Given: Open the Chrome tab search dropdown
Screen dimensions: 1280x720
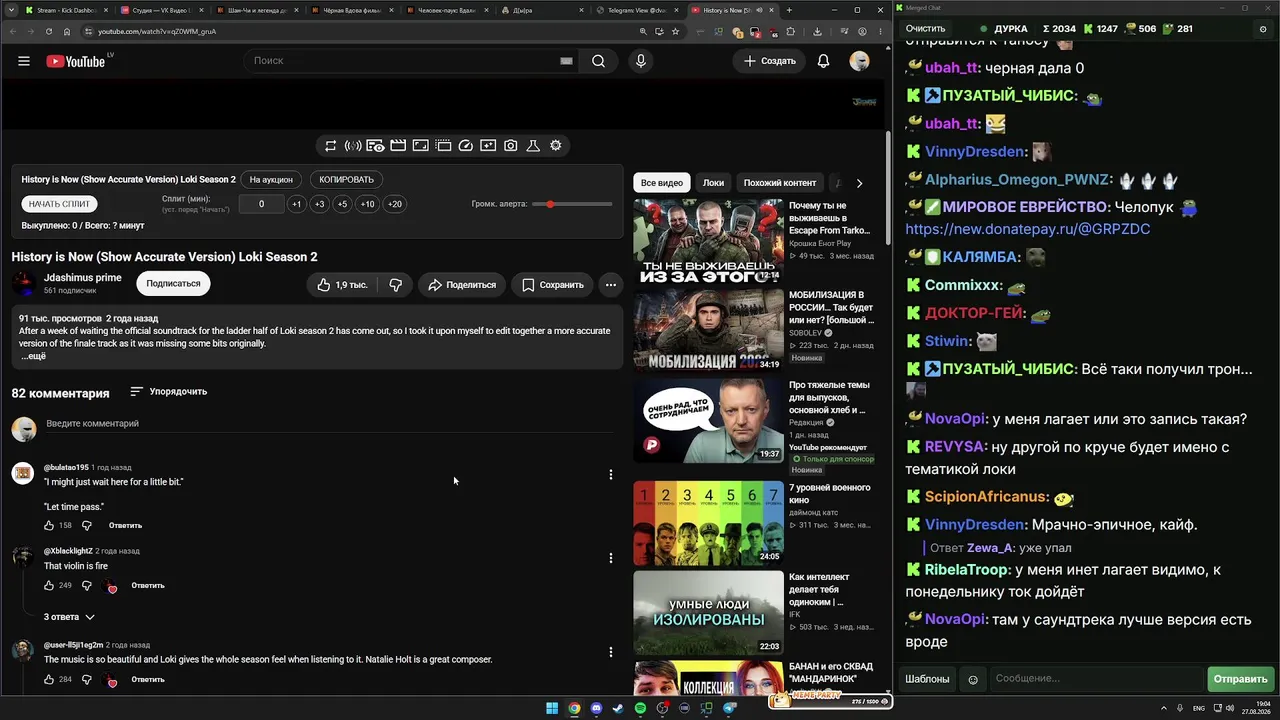Looking at the screenshot, I should 12,10.
